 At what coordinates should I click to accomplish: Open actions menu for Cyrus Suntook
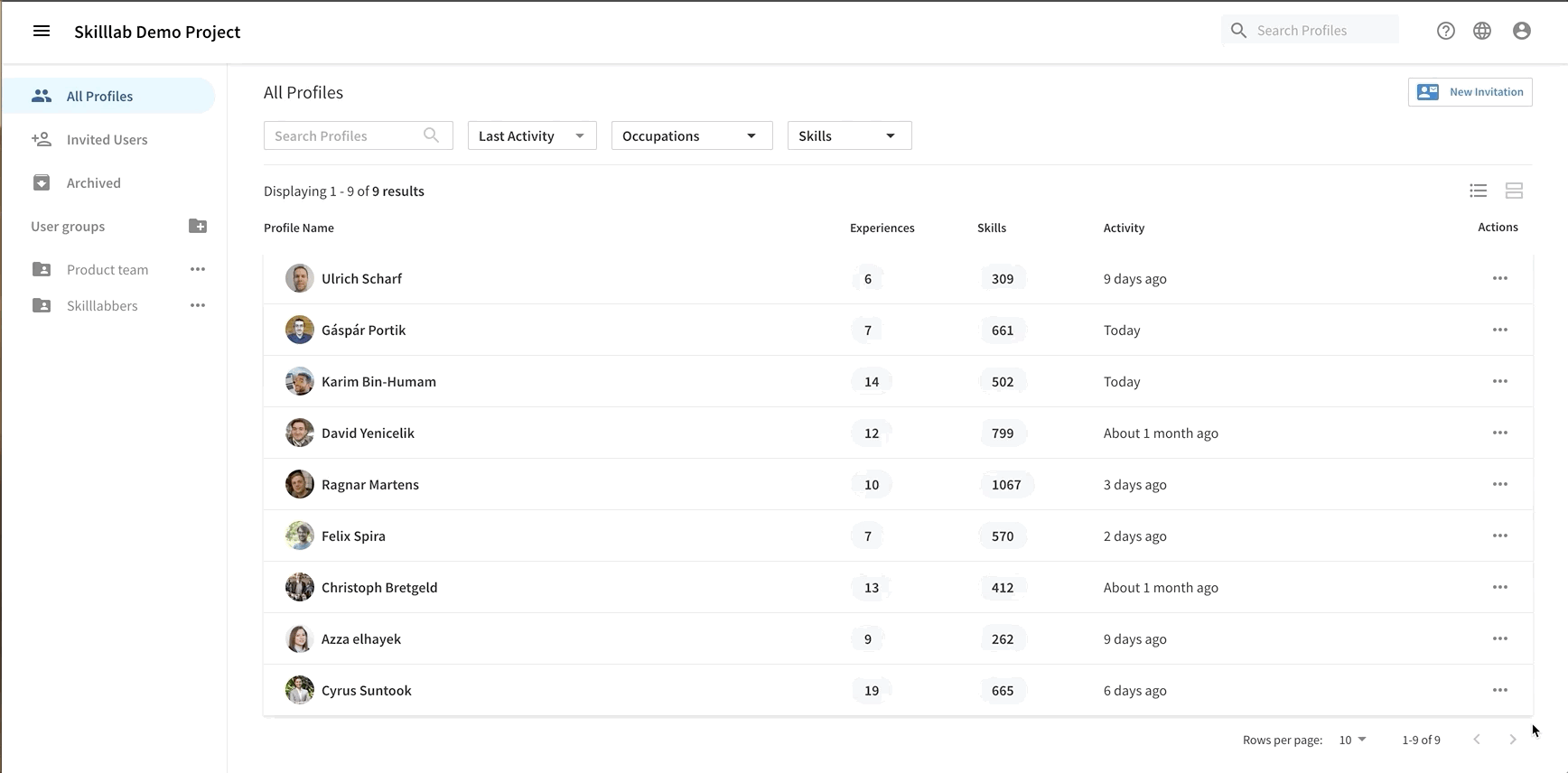[1500, 690]
